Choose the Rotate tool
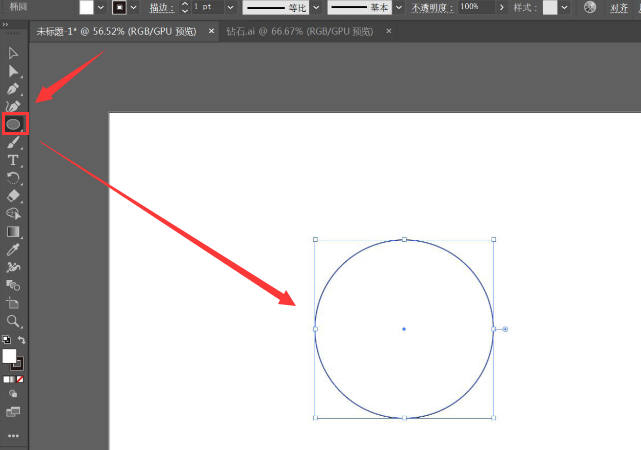641x450 pixels. coord(14,178)
